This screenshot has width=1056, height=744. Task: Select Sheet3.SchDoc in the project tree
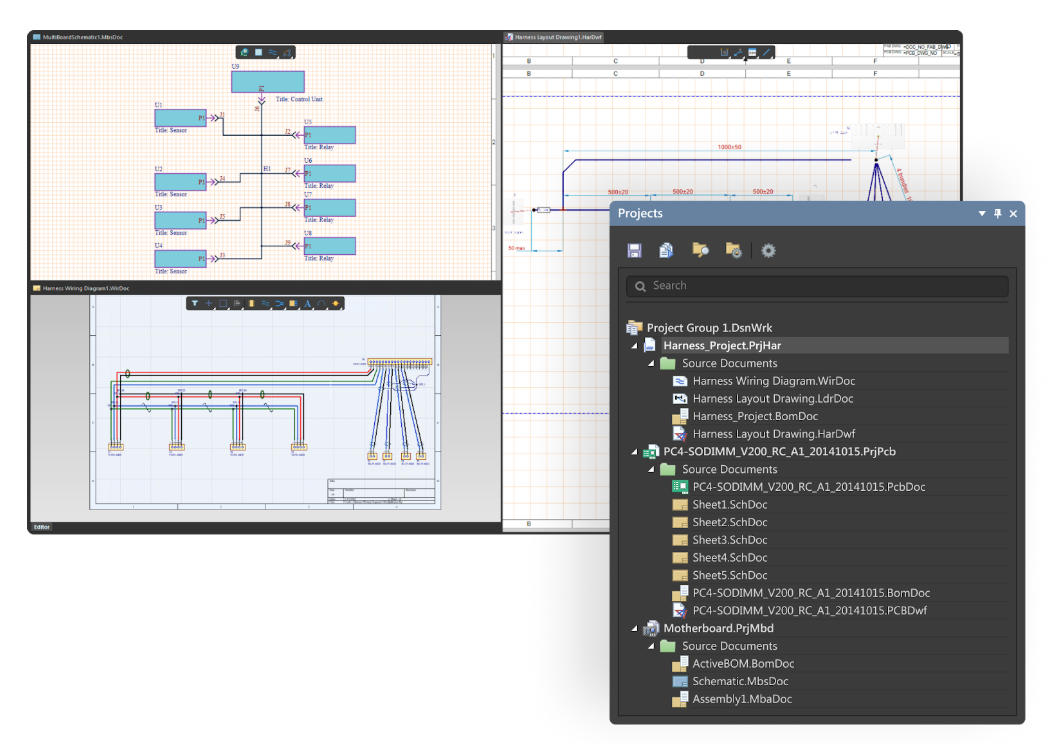tap(729, 540)
